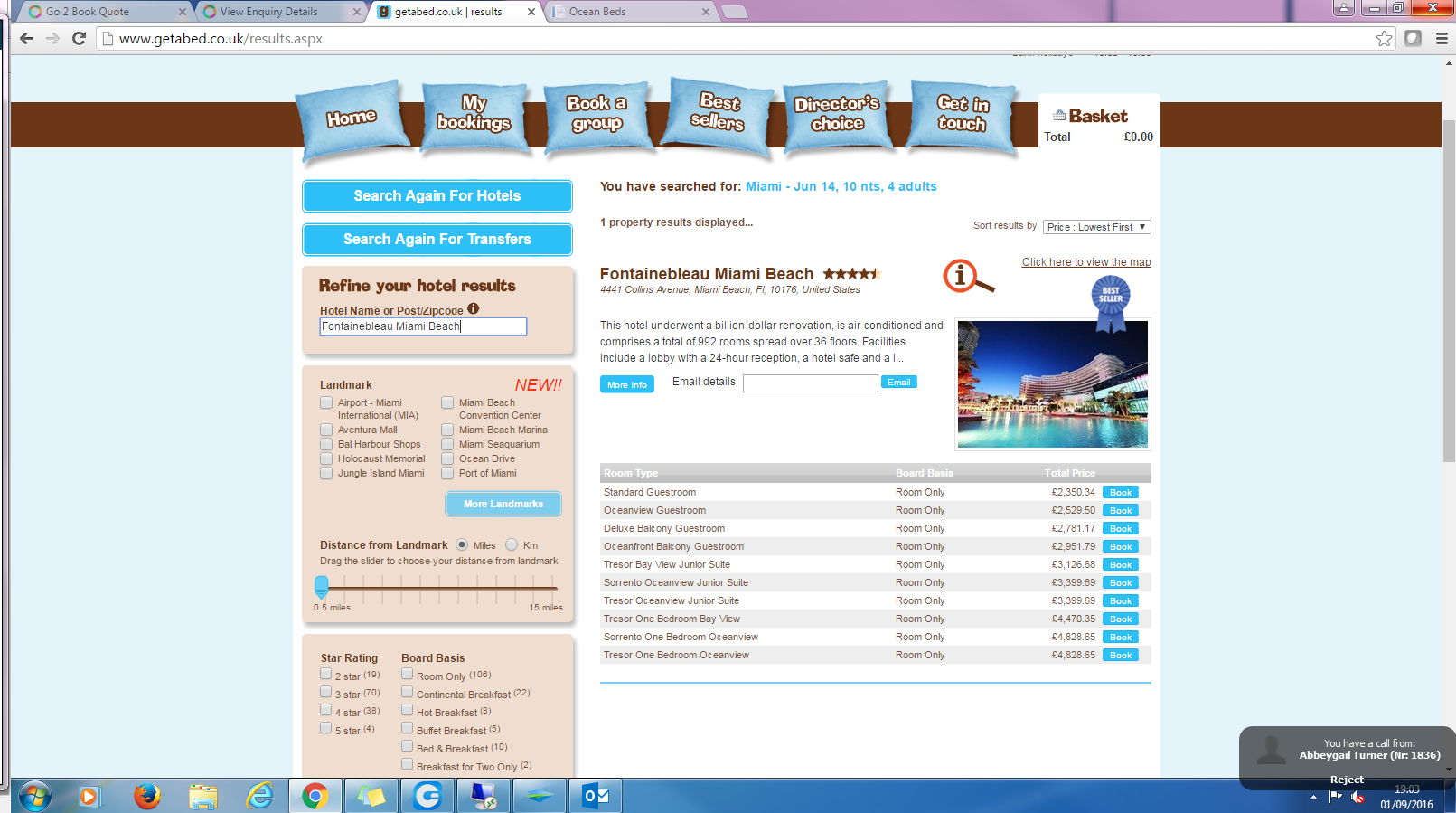Open the Book a group menu

[x=597, y=118]
